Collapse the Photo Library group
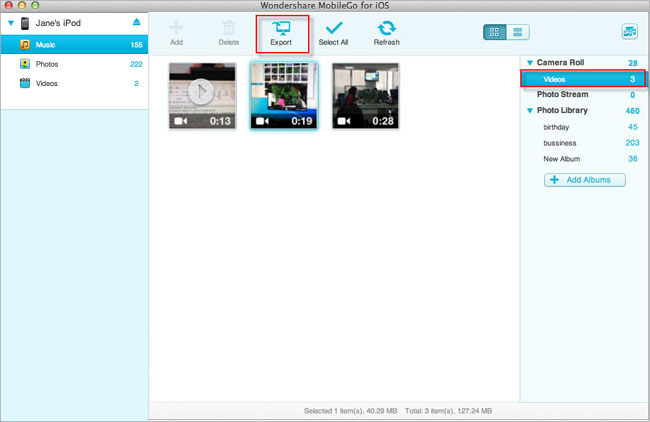Screen dimensions: 650x422 coord(529,111)
